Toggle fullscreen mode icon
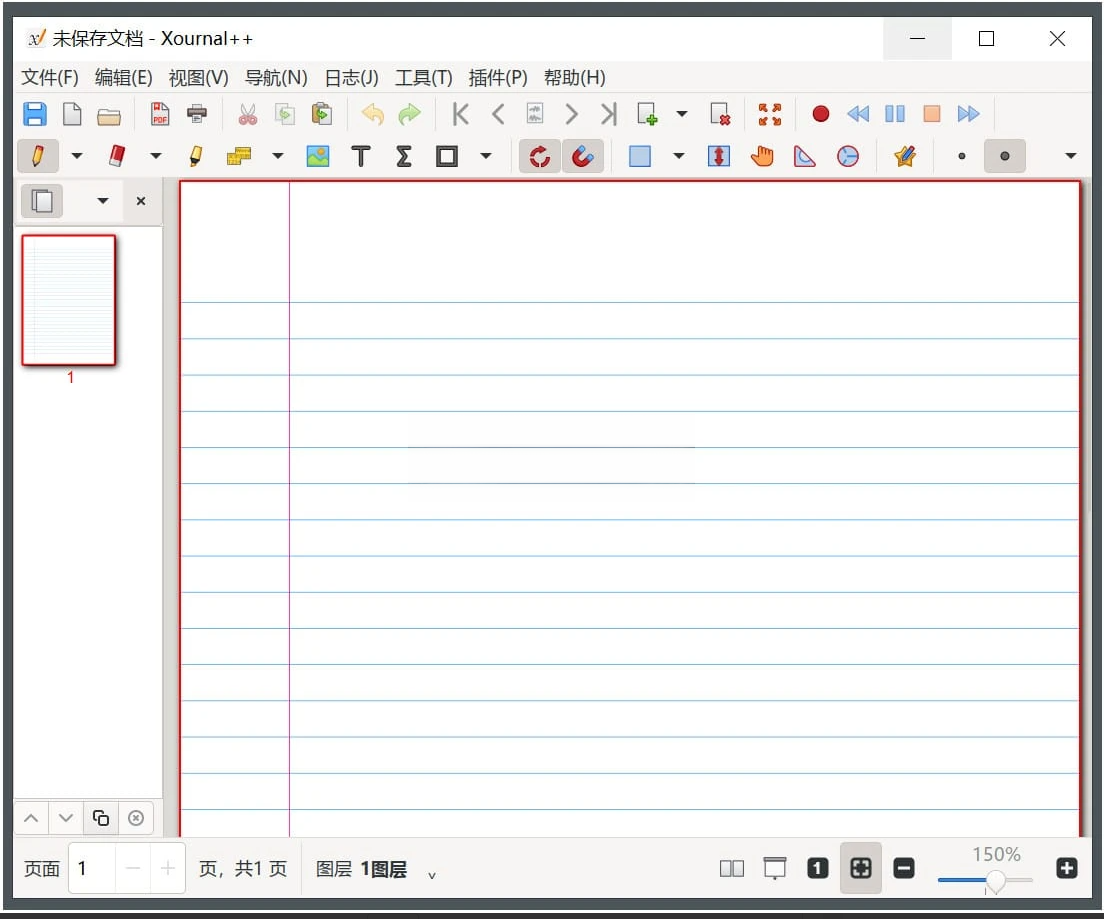Viewport: 1104px width, 919px height. tap(770, 114)
